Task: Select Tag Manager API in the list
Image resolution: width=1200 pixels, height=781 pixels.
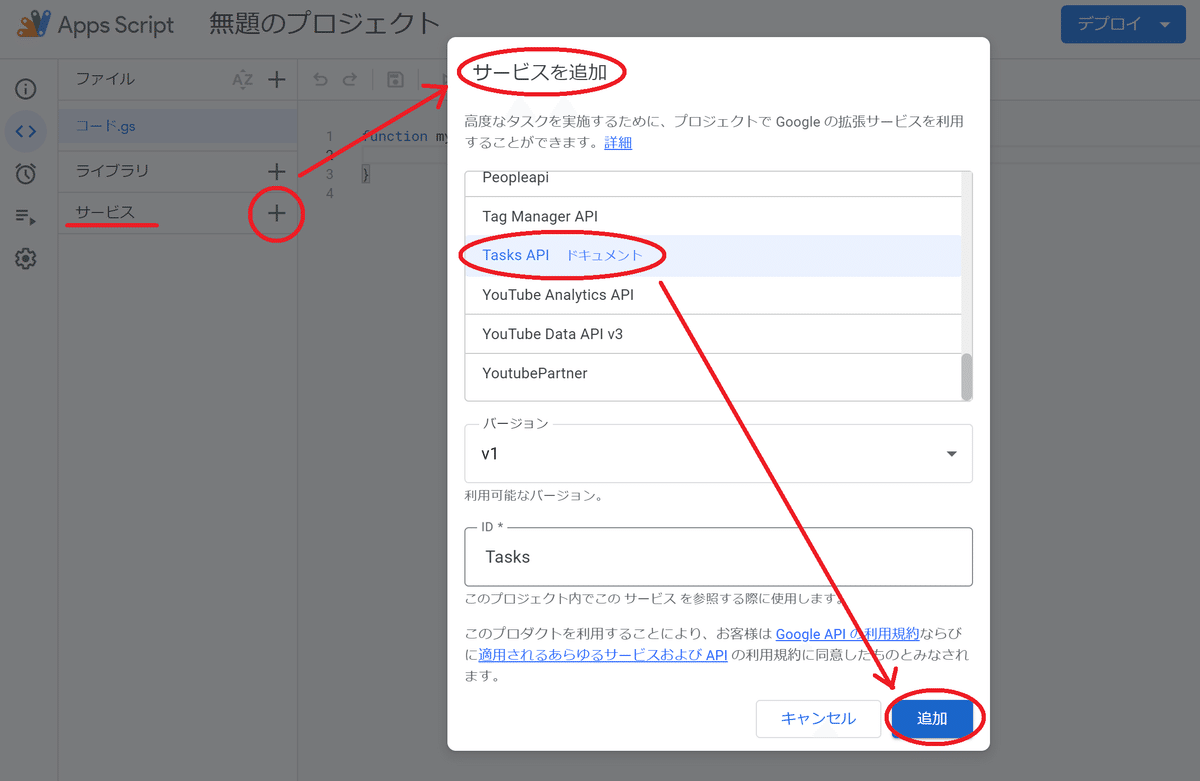Action: tap(713, 216)
